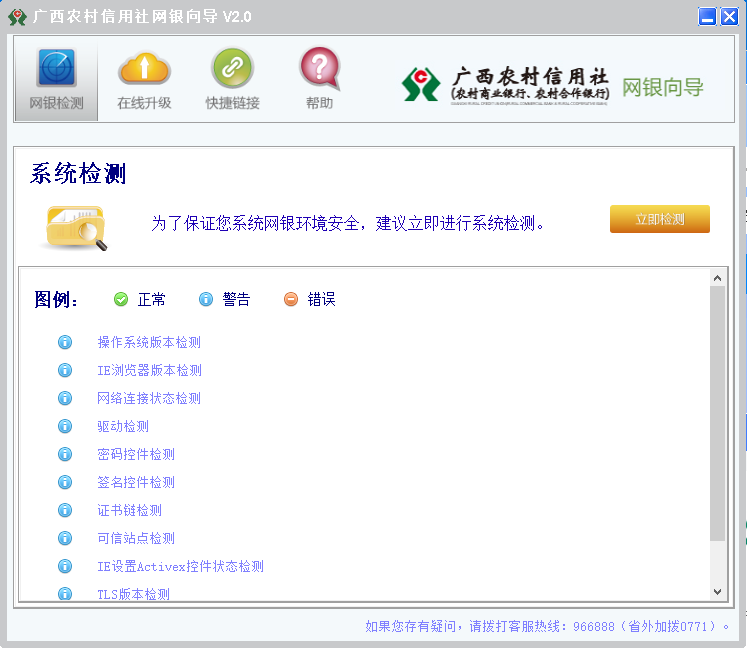Screen dimensions: 747x649
Task: Click the 在线升级 tab label
Action: click(x=144, y=103)
